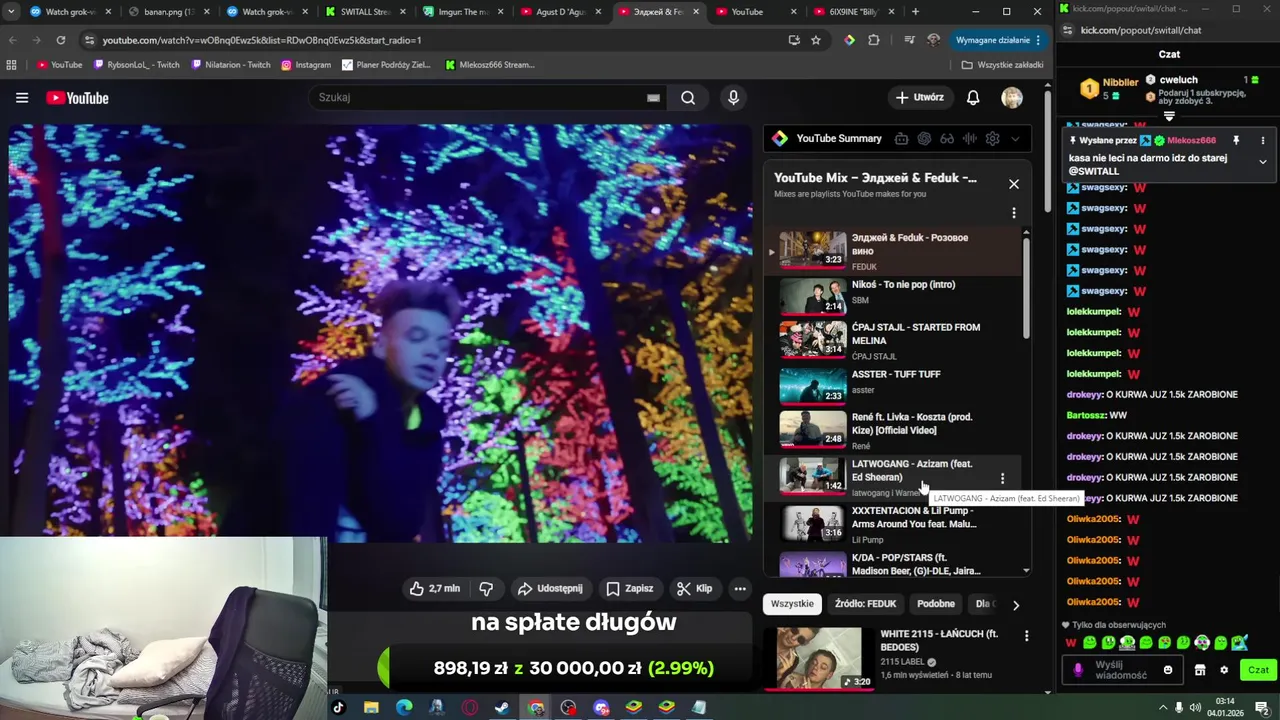Open Kick chat settings gear
The height and width of the screenshot is (720, 1280).
tap(1224, 670)
